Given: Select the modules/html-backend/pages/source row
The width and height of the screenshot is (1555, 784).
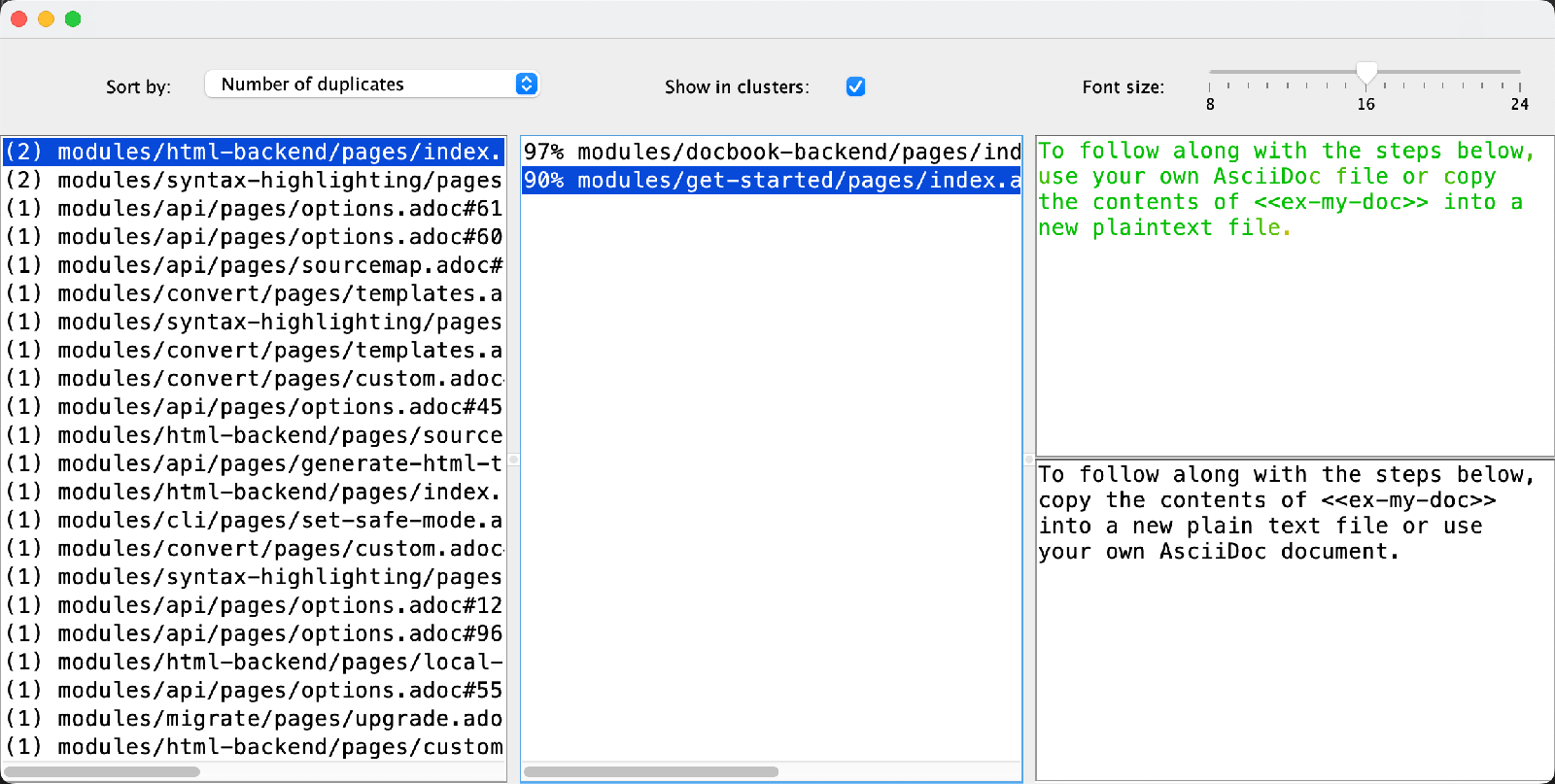Looking at the screenshot, I should click(255, 435).
